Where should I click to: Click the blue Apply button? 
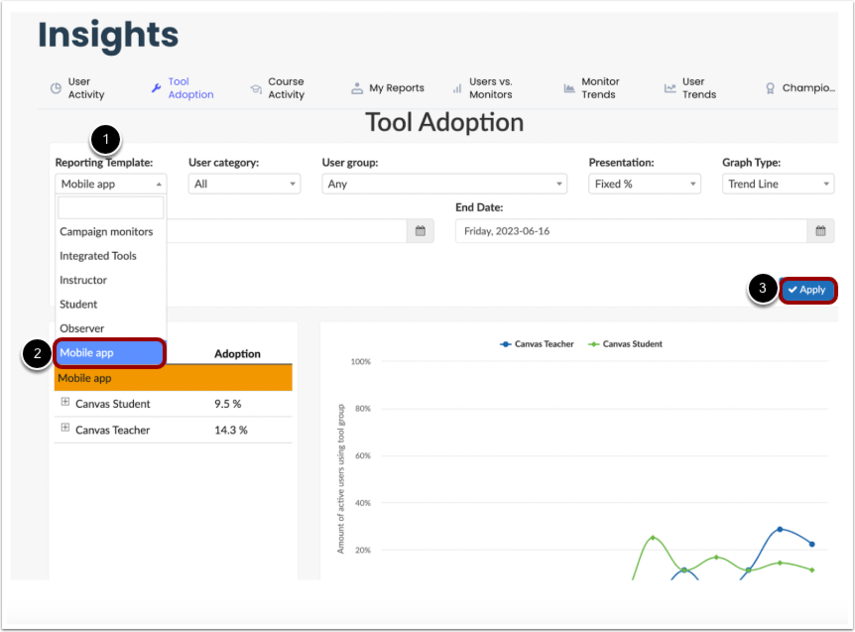807,290
